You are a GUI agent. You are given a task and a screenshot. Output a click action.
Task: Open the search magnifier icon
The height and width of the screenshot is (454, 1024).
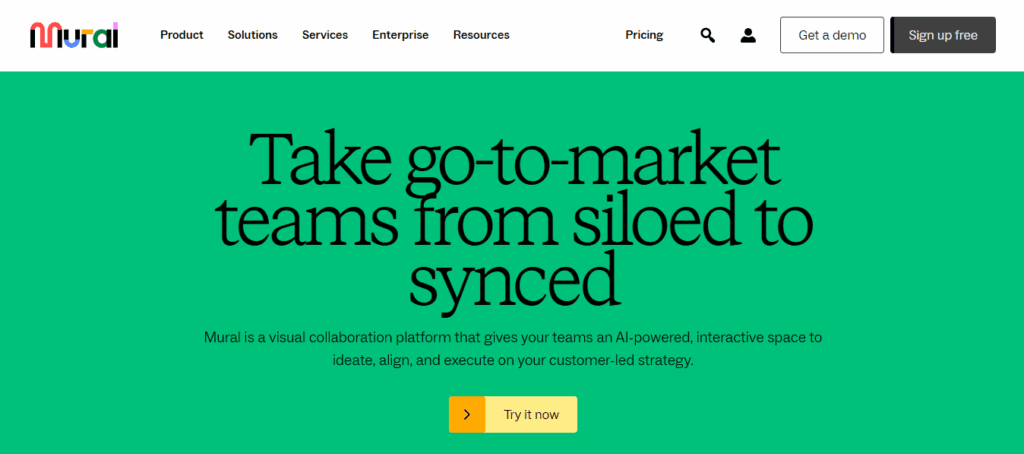click(707, 35)
